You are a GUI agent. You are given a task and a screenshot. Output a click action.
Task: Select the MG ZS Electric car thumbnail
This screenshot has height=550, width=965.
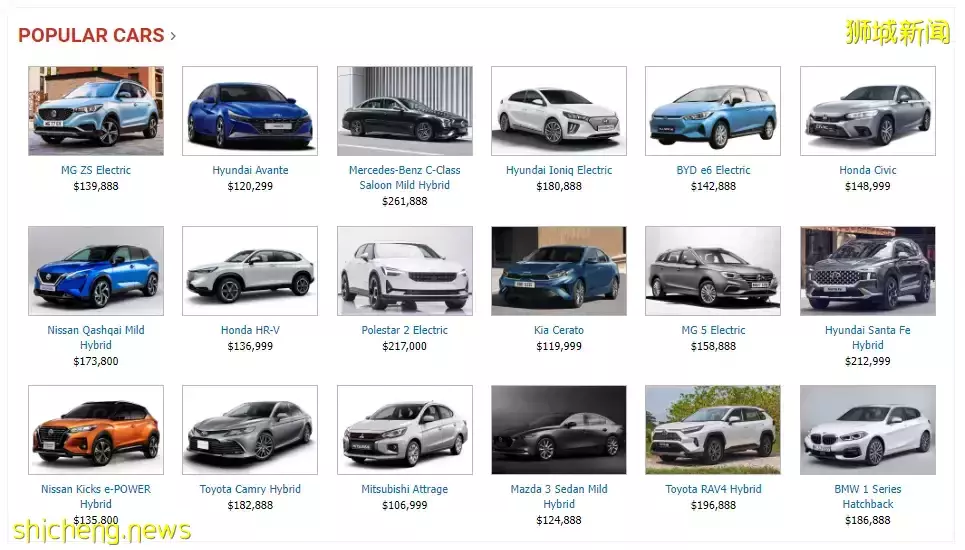click(x=96, y=111)
